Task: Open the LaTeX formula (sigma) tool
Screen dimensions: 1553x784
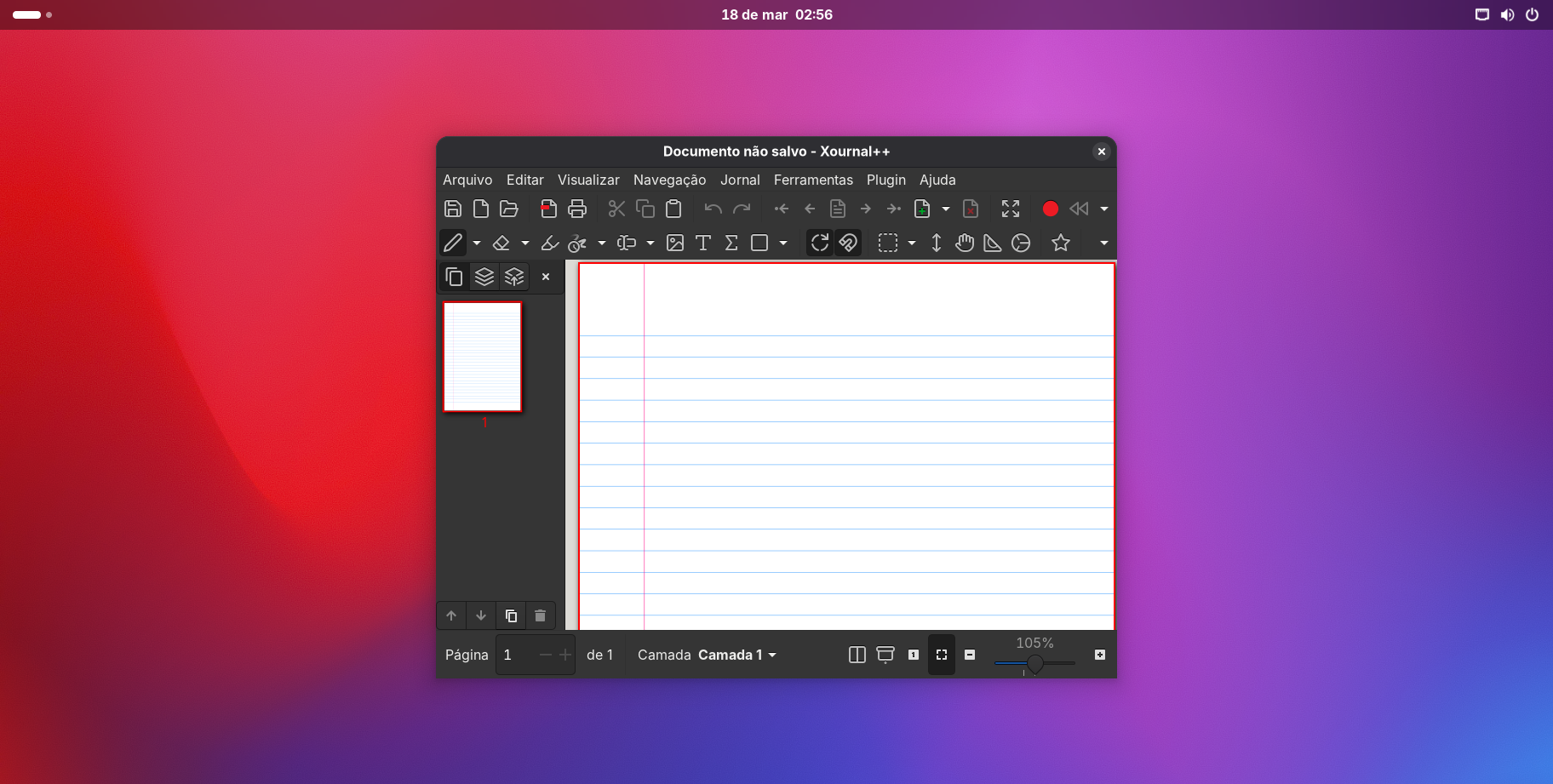Action: [731, 243]
